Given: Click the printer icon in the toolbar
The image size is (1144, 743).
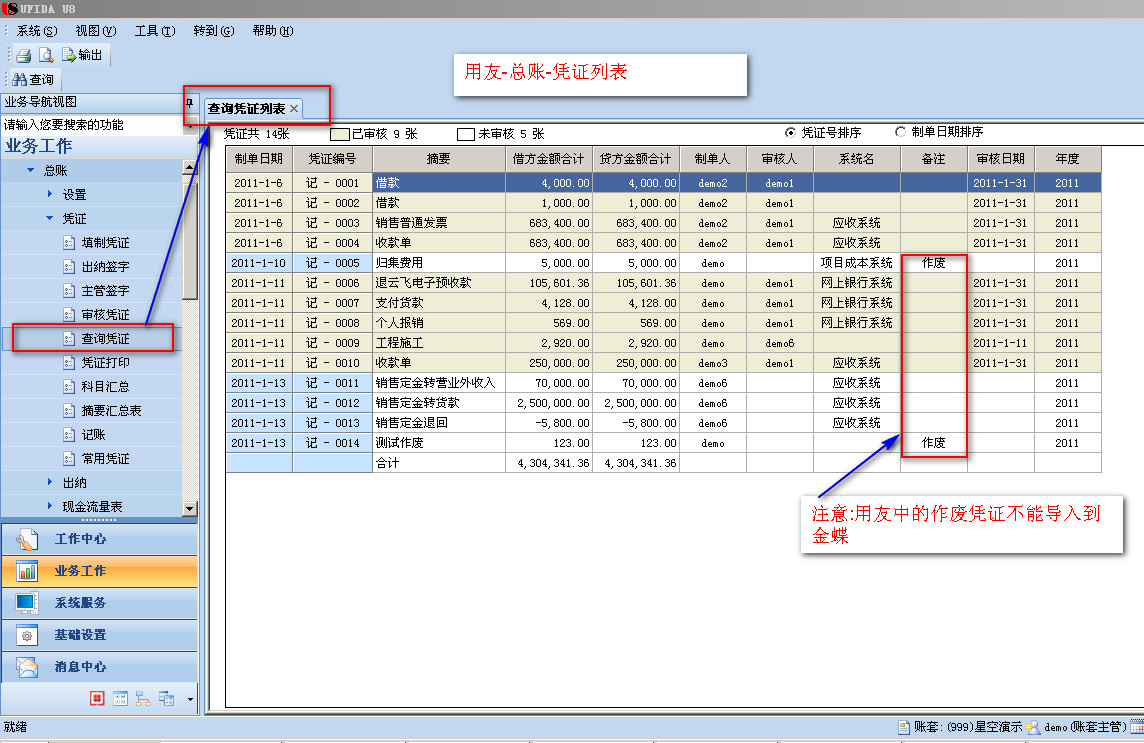Looking at the screenshot, I should 22,55.
